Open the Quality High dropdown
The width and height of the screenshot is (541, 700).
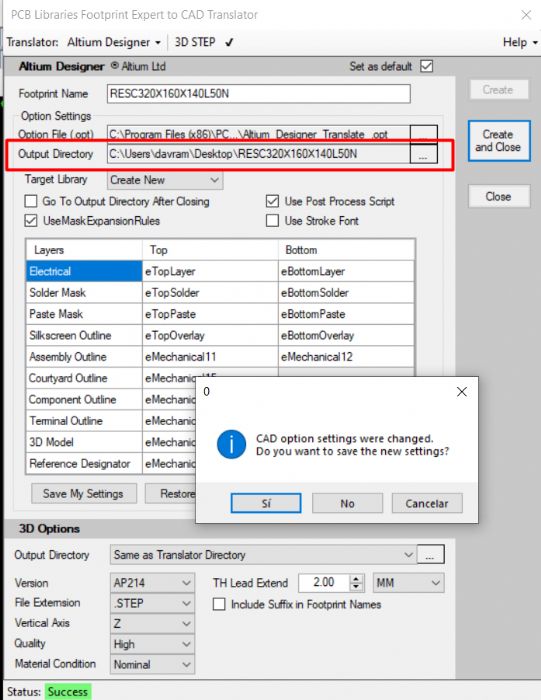tap(152, 644)
